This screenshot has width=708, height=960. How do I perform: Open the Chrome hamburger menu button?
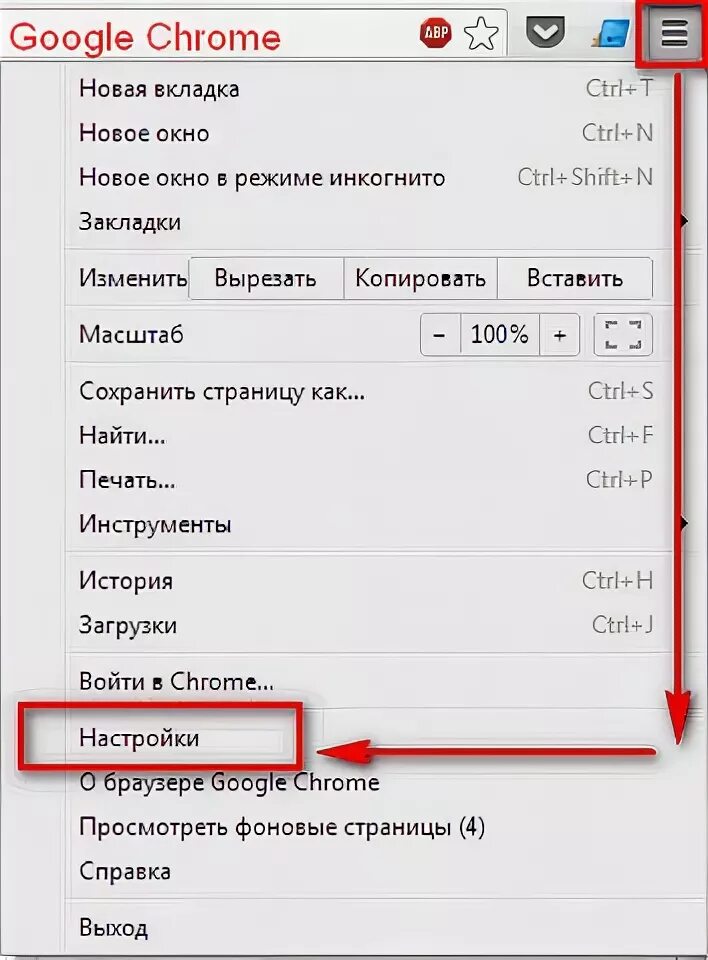click(673, 32)
